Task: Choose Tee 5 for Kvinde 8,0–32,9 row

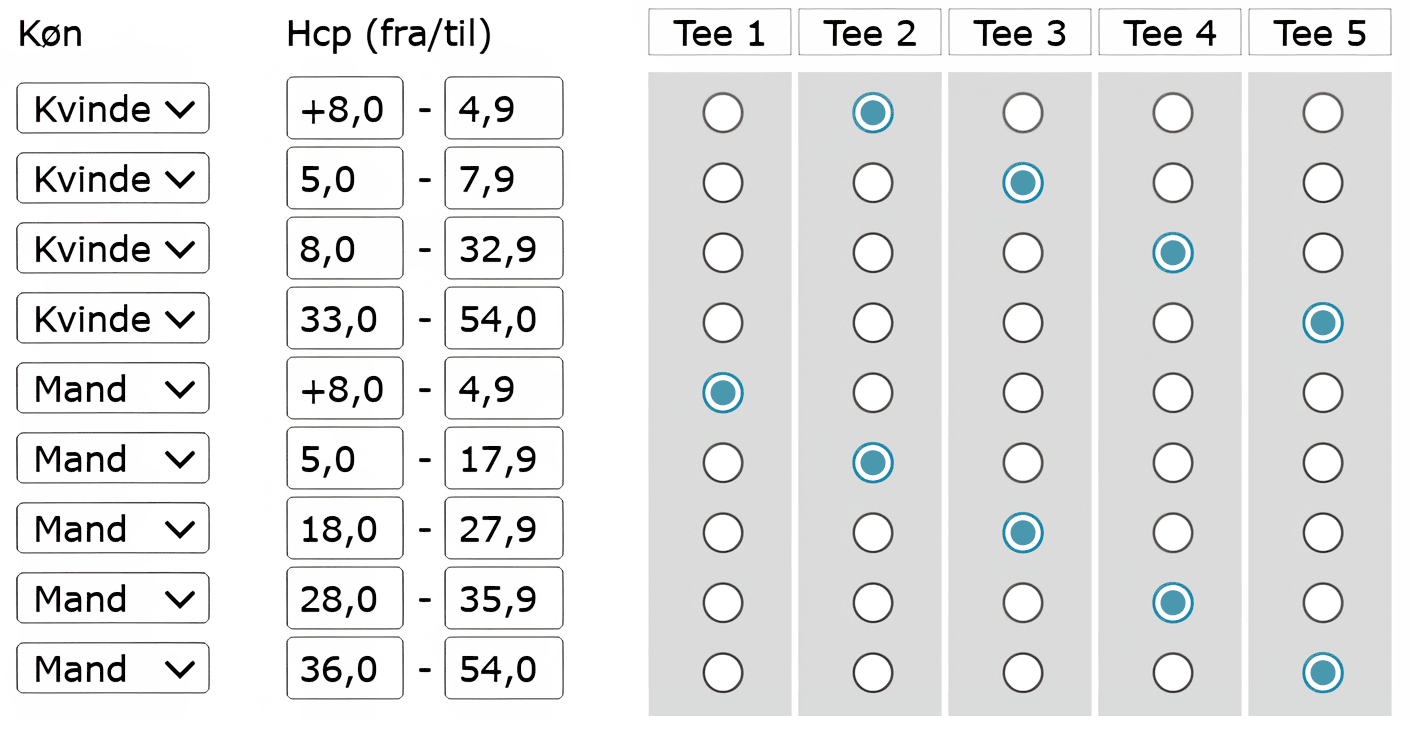Action: point(1322,253)
